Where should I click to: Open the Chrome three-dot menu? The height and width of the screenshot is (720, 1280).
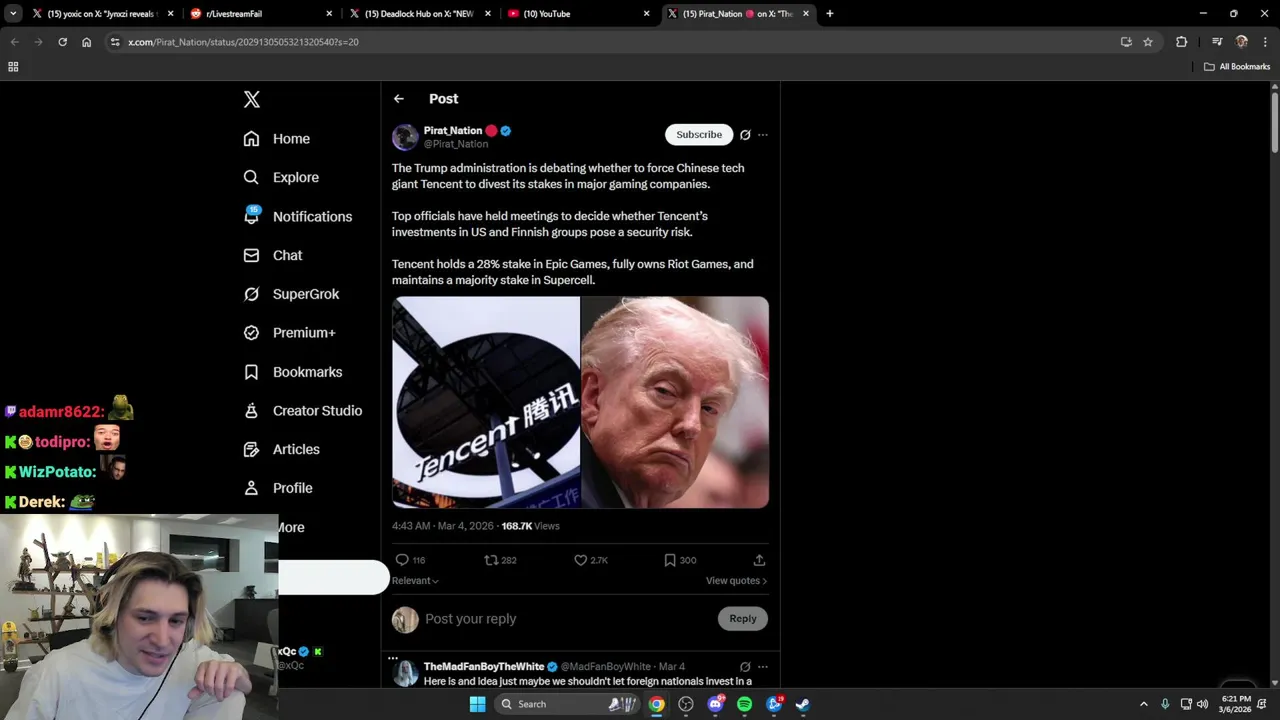tap(1265, 42)
